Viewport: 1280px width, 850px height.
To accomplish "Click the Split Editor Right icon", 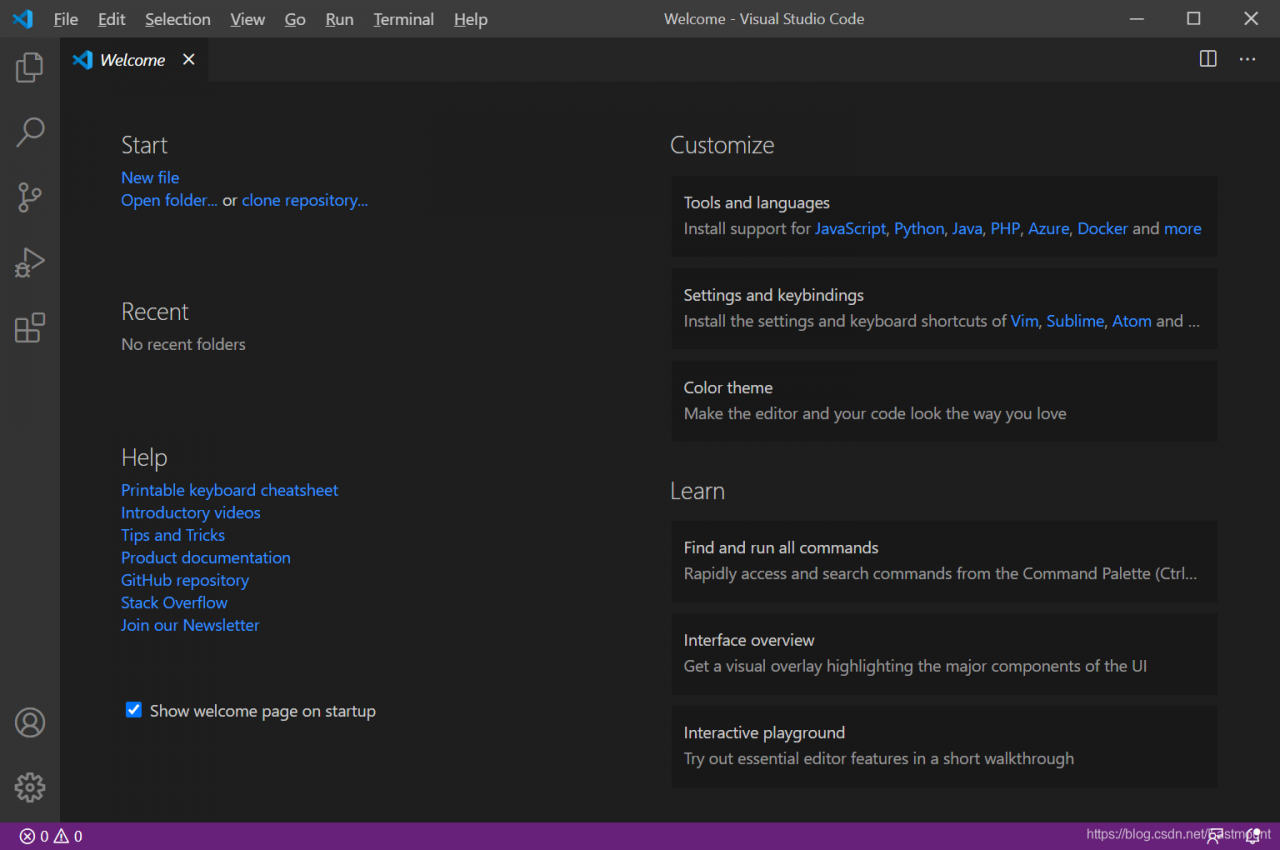I will pos(1208,59).
